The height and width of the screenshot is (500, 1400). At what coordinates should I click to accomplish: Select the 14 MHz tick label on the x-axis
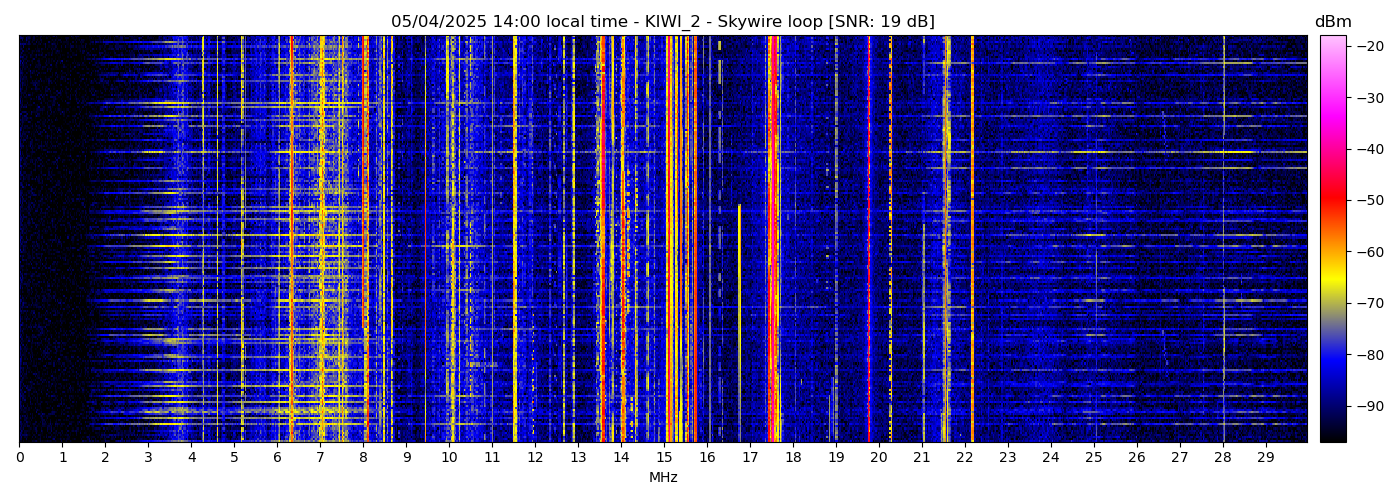coord(621,457)
